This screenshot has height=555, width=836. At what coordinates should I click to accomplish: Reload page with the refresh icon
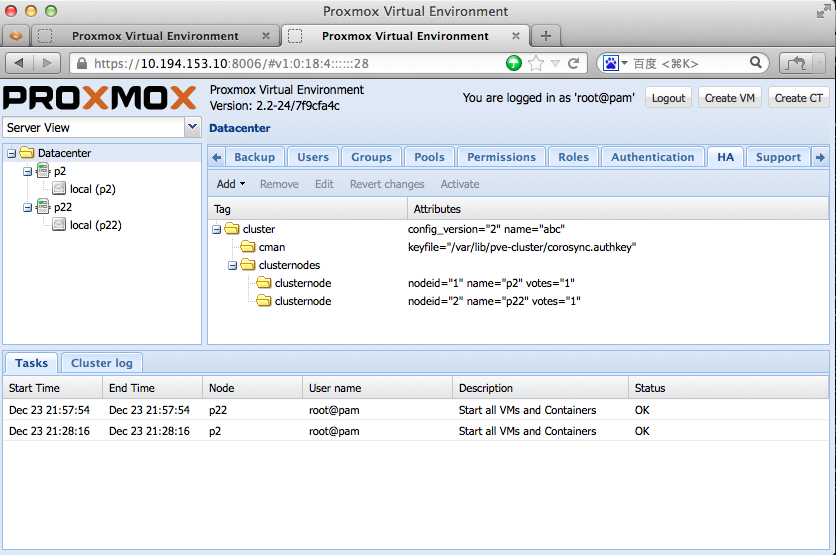pyautogui.click(x=574, y=63)
